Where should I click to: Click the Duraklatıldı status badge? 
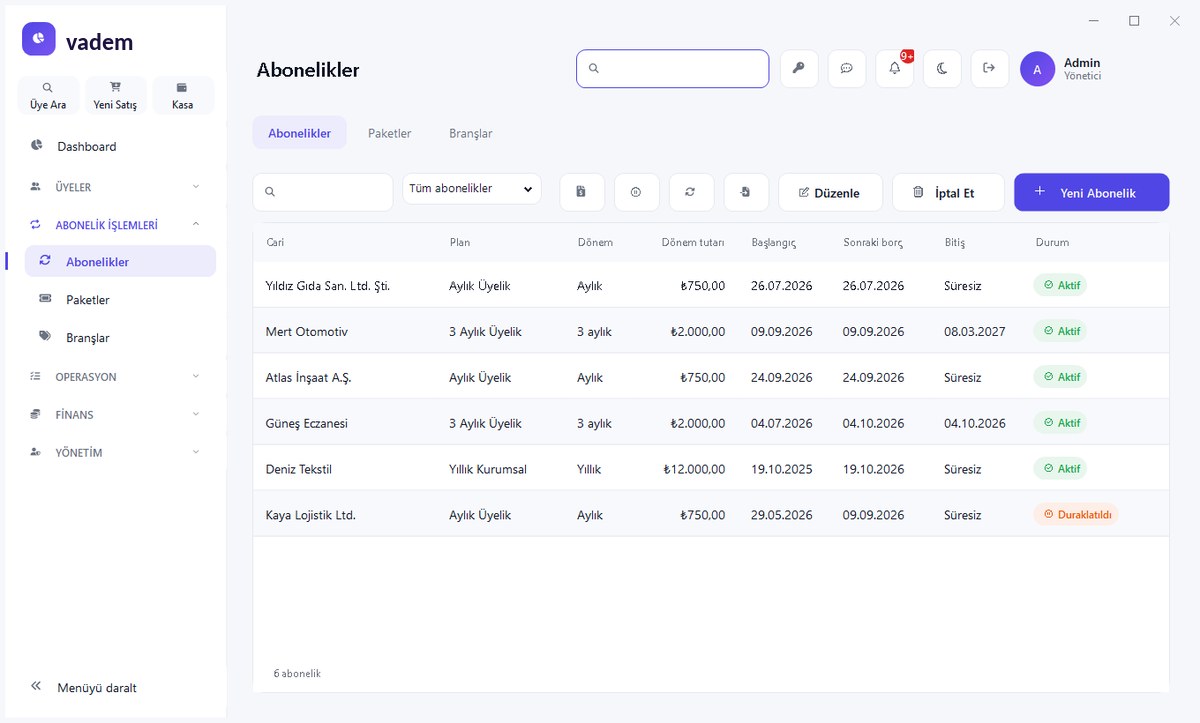point(1076,515)
